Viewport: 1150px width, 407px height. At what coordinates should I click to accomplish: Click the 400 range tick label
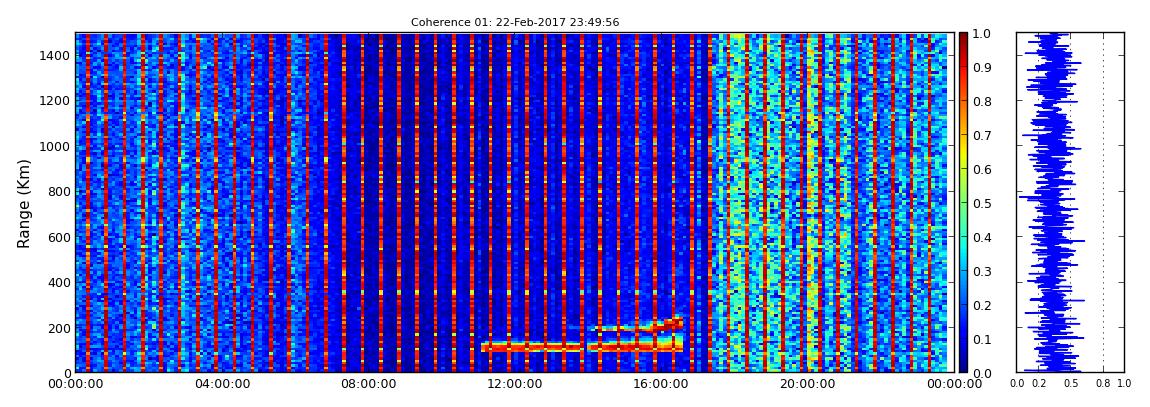click(x=58, y=282)
